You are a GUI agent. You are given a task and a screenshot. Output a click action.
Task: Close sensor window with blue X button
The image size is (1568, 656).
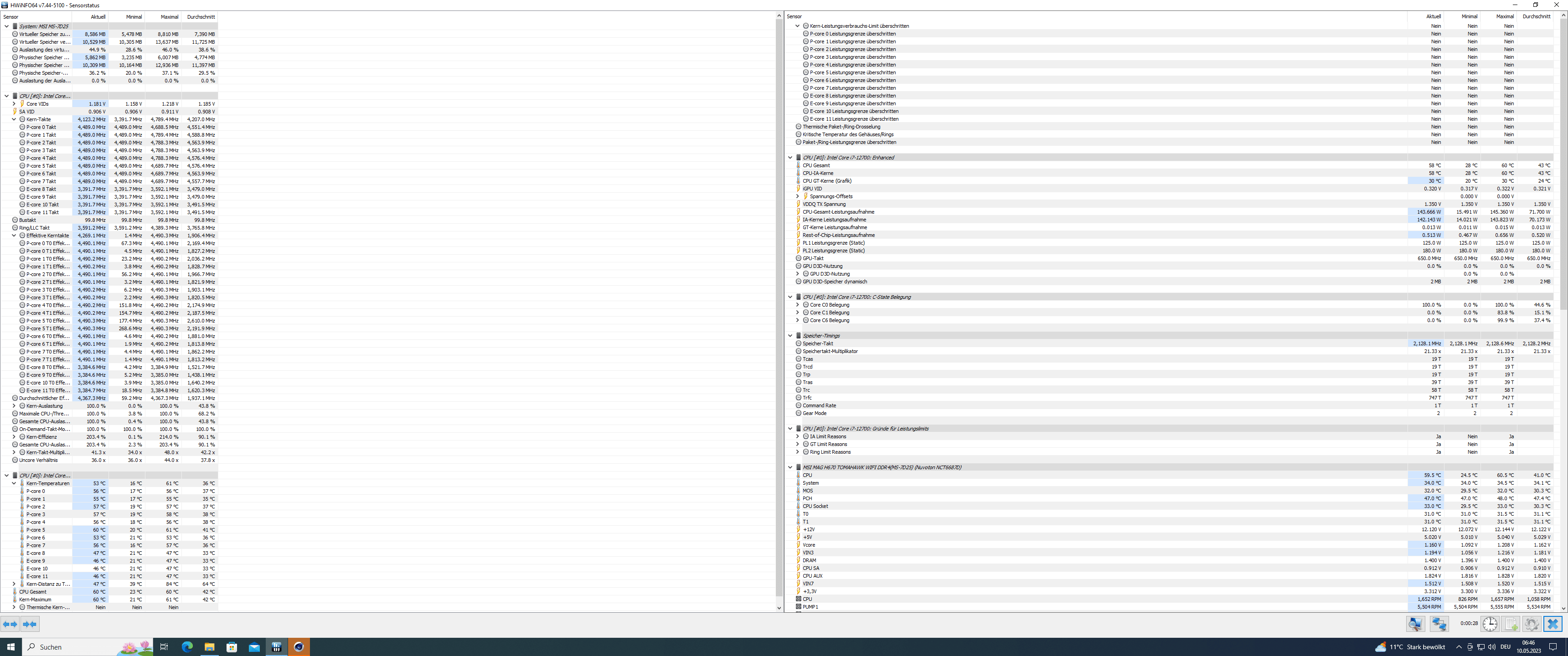tap(1553, 624)
